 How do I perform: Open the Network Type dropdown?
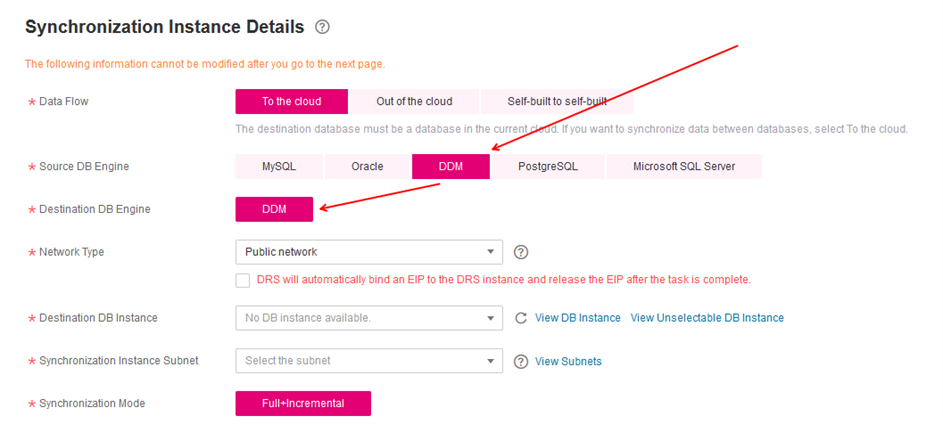(x=367, y=252)
